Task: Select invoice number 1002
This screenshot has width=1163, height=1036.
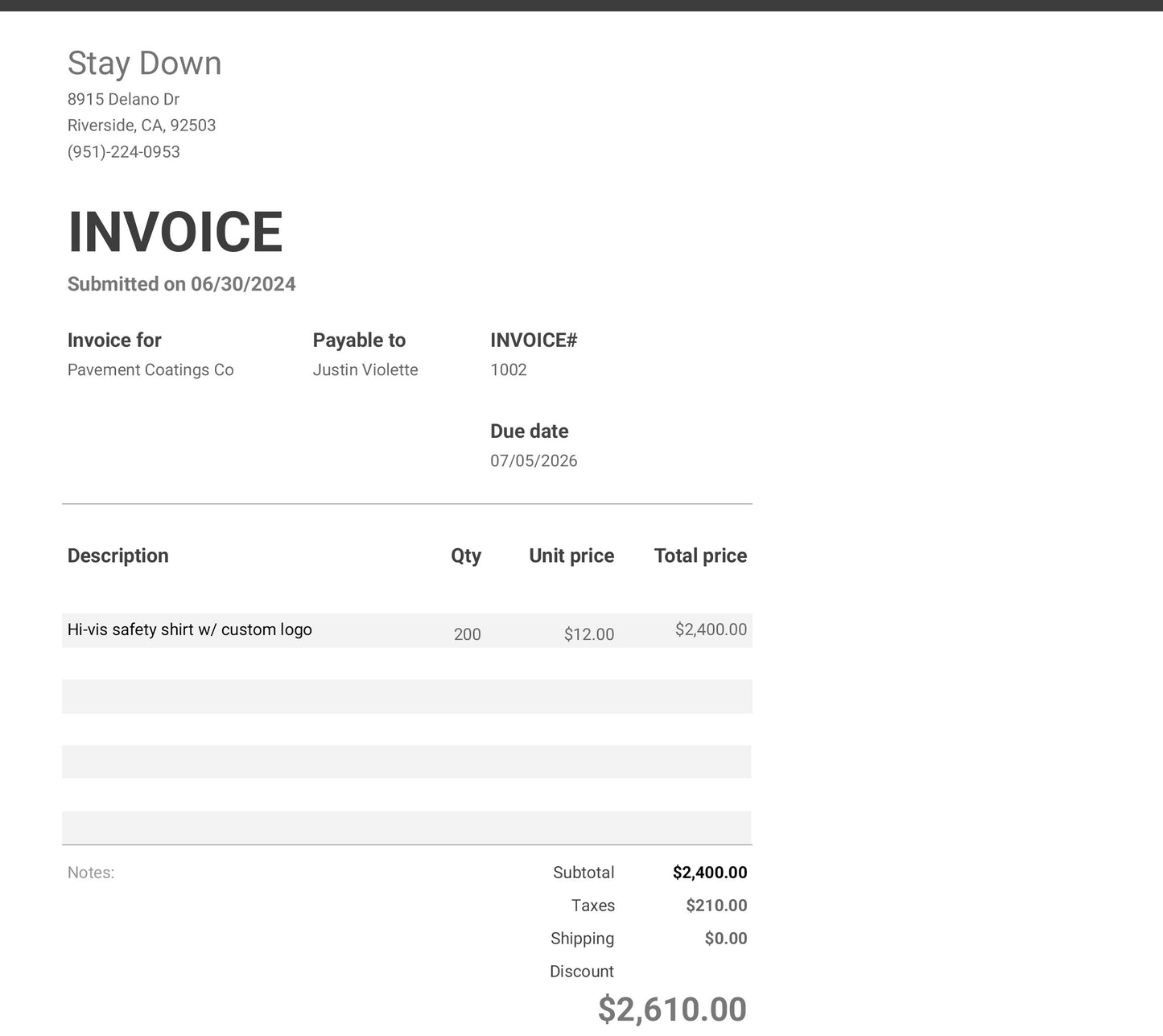Action: coord(509,370)
